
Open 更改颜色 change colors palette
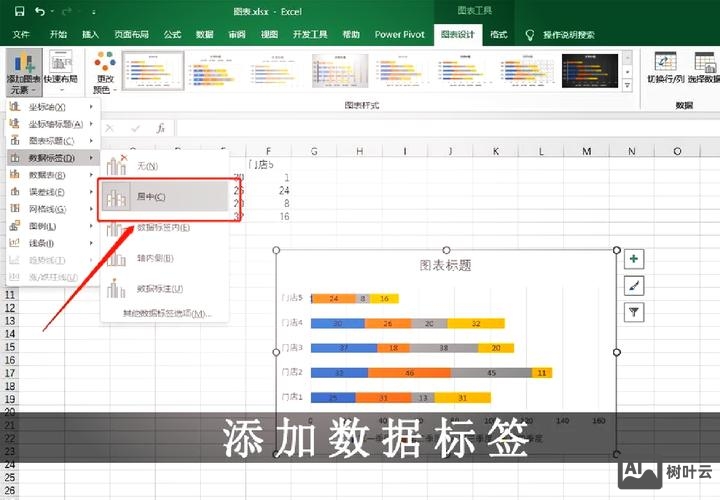point(105,72)
